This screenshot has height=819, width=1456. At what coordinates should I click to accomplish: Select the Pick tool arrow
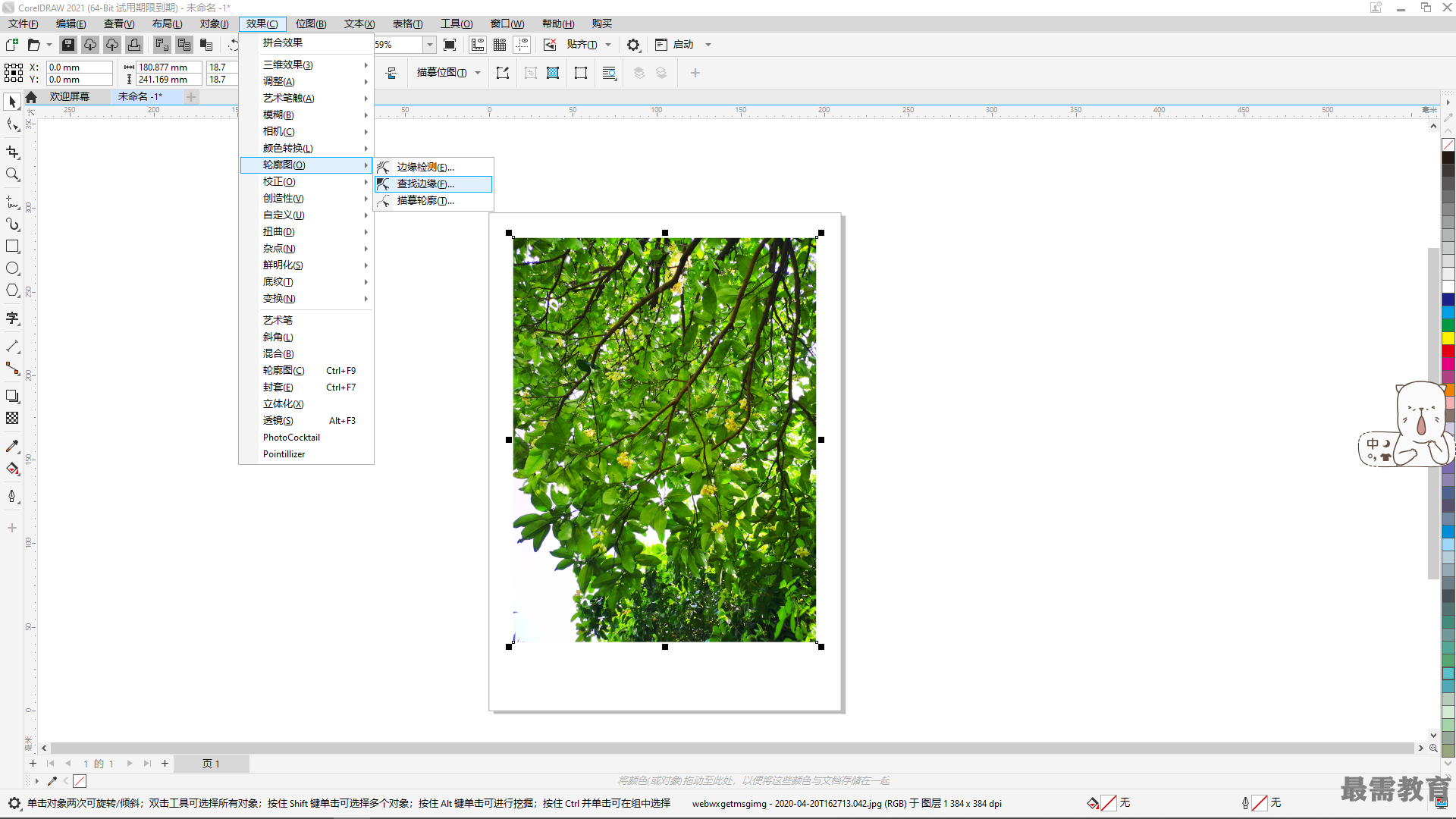click(x=12, y=102)
